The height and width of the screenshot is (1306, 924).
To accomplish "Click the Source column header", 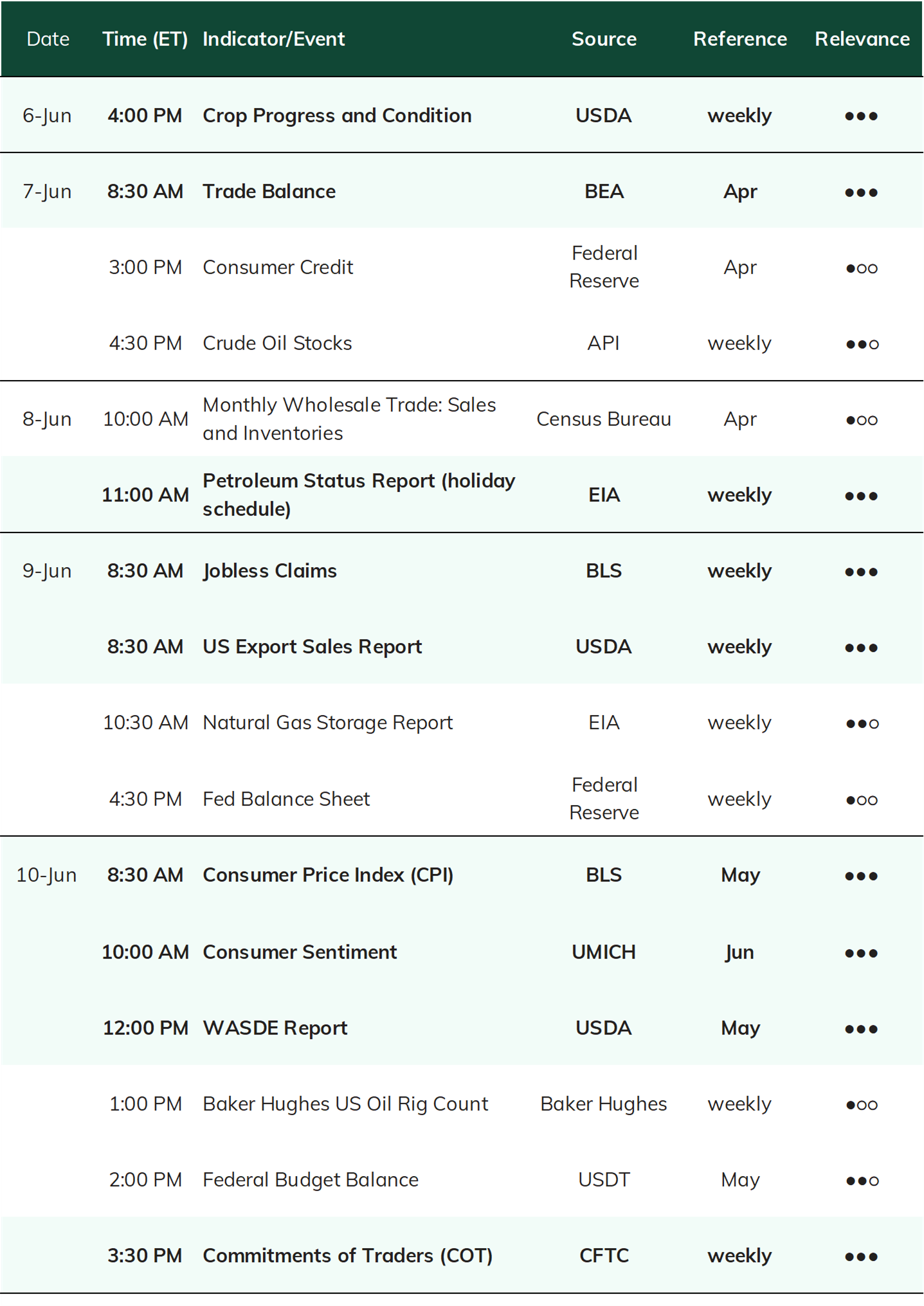I will pos(604,39).
